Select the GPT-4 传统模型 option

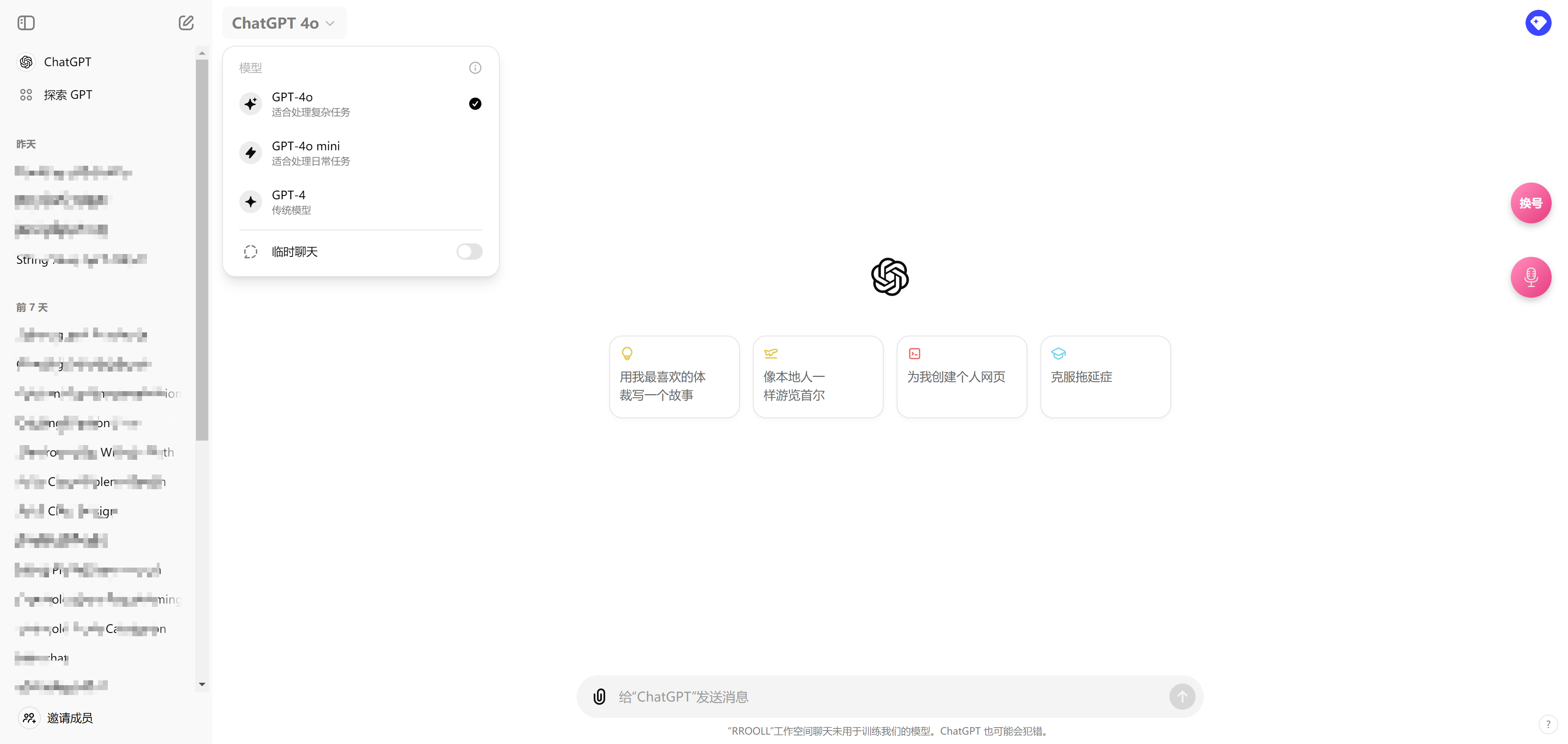[360, 202]
